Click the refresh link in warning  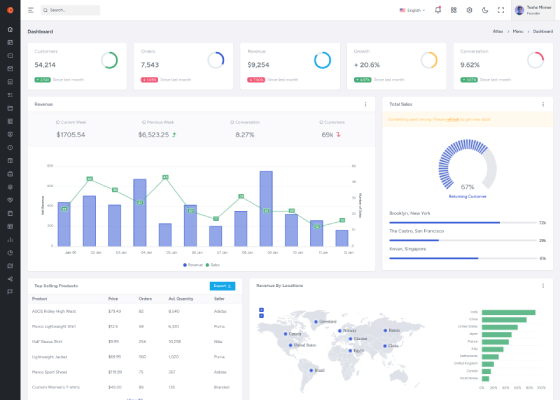[x=452, y=120]
